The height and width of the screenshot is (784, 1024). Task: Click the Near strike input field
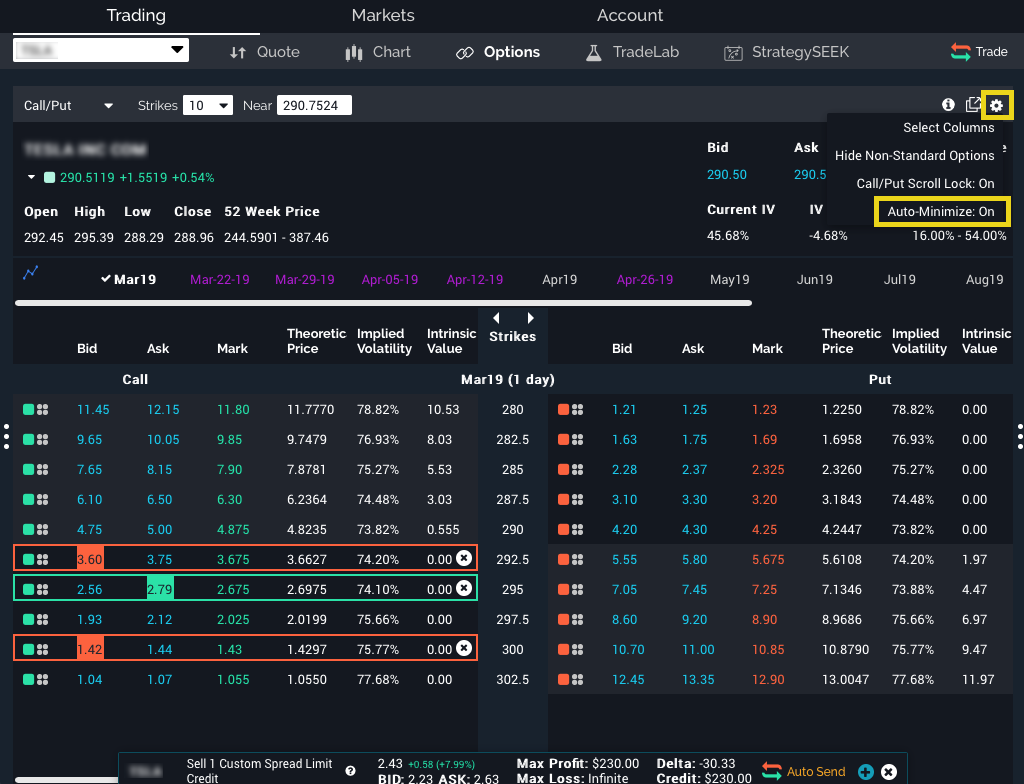[x=315, y=104]
